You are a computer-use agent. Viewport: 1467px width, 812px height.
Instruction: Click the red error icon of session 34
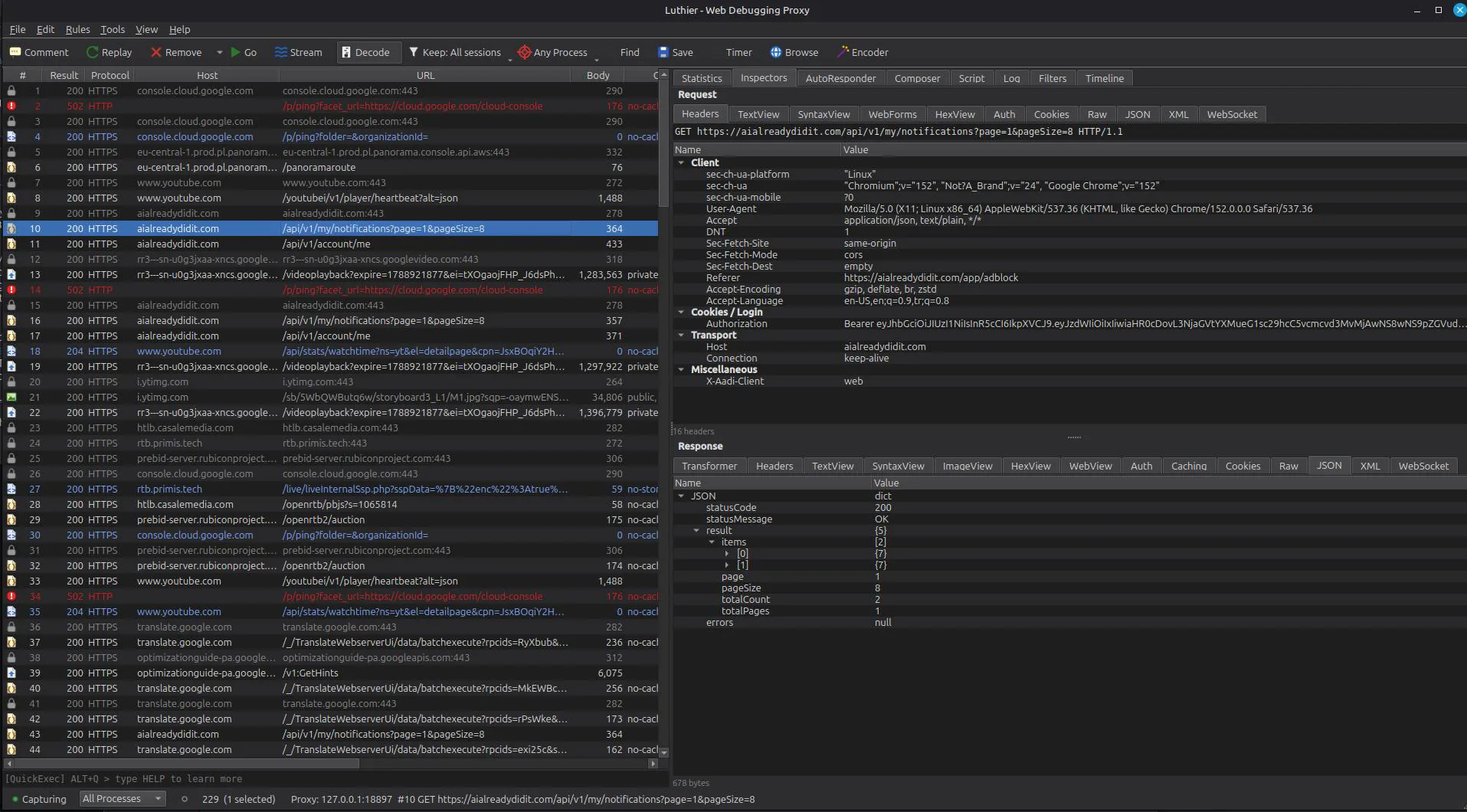11,596
